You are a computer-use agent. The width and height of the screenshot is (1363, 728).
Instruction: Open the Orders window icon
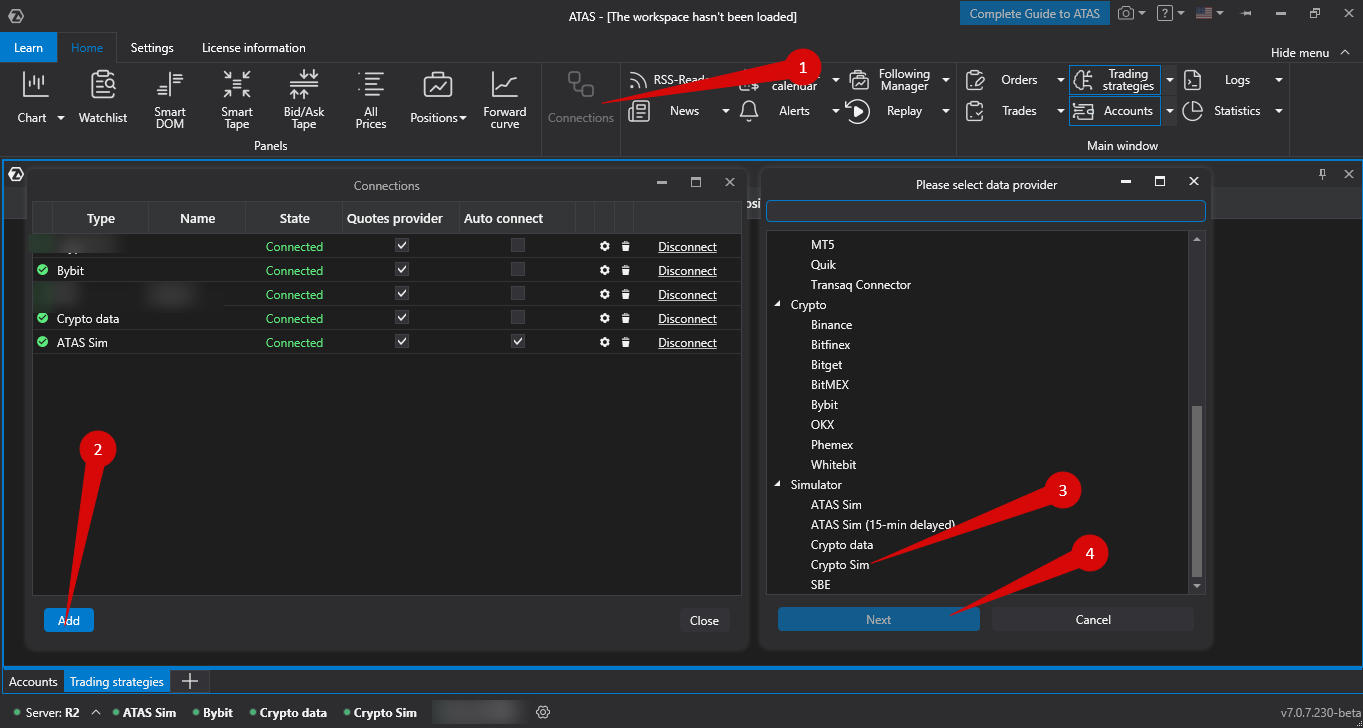975,80
